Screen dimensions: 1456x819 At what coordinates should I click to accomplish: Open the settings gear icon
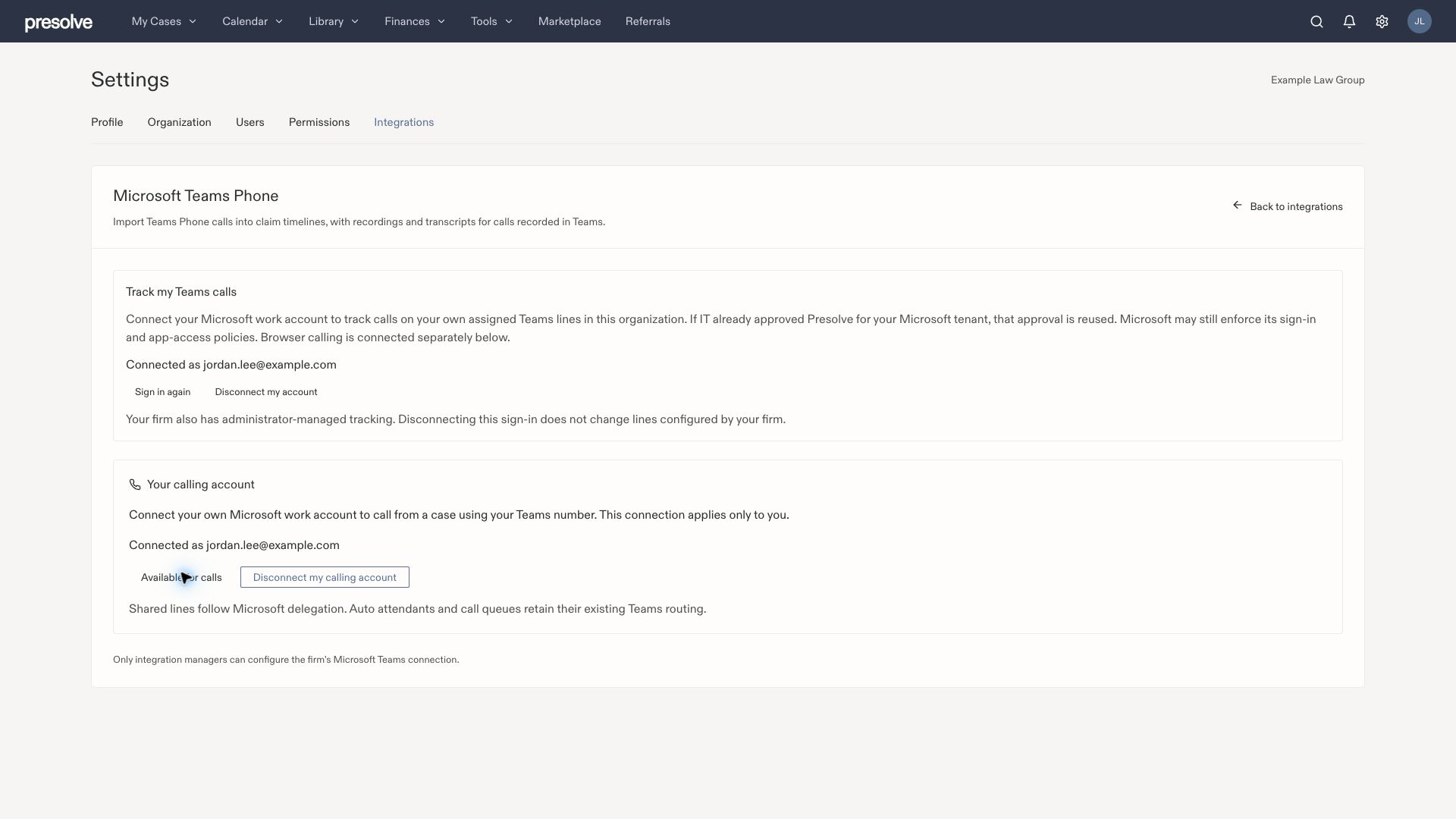coord(1382,21)
